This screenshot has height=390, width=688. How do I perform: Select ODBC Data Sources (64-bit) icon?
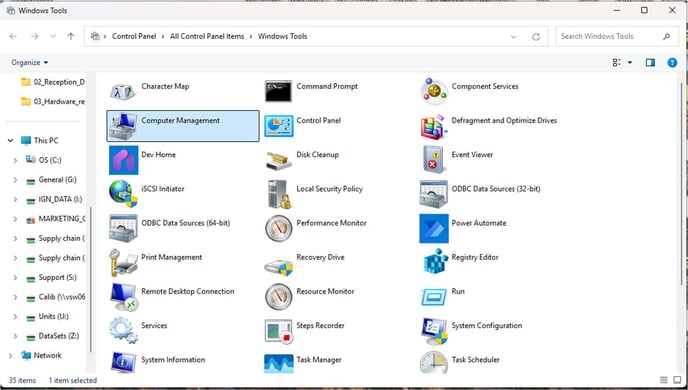123,228
